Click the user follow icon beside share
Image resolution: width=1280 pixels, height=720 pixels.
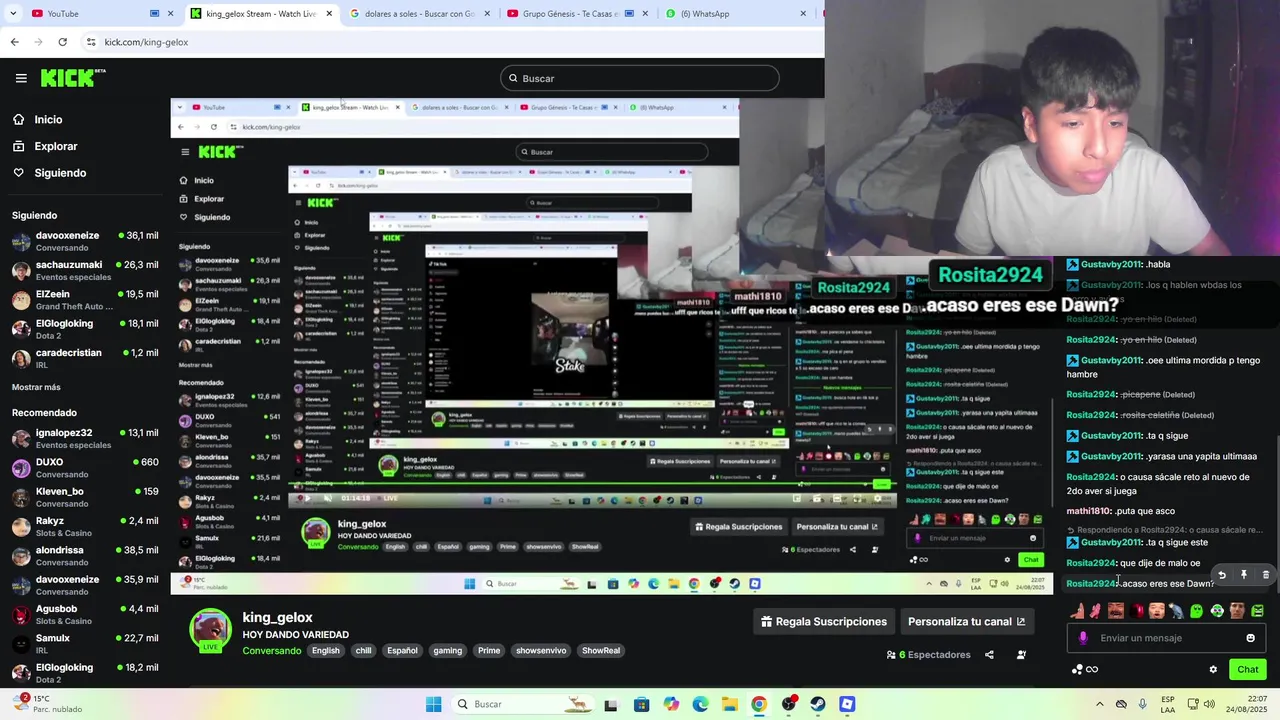tap(1021, 655)
